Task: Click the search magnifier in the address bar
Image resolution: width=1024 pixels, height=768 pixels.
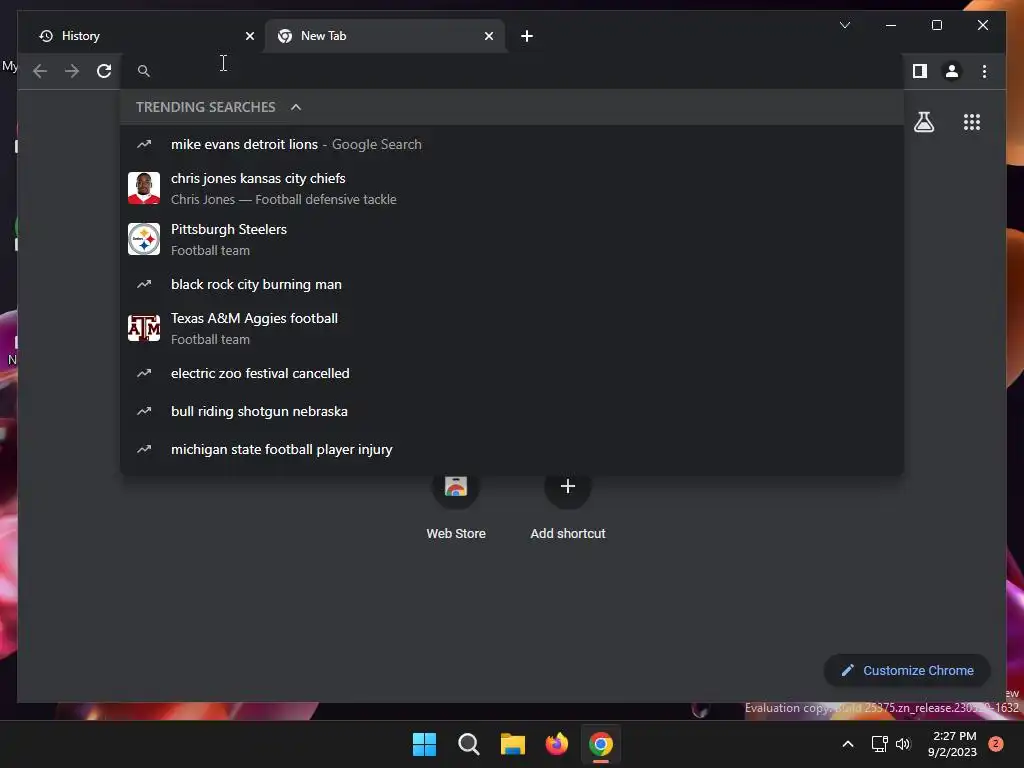Action: point(144,71)
